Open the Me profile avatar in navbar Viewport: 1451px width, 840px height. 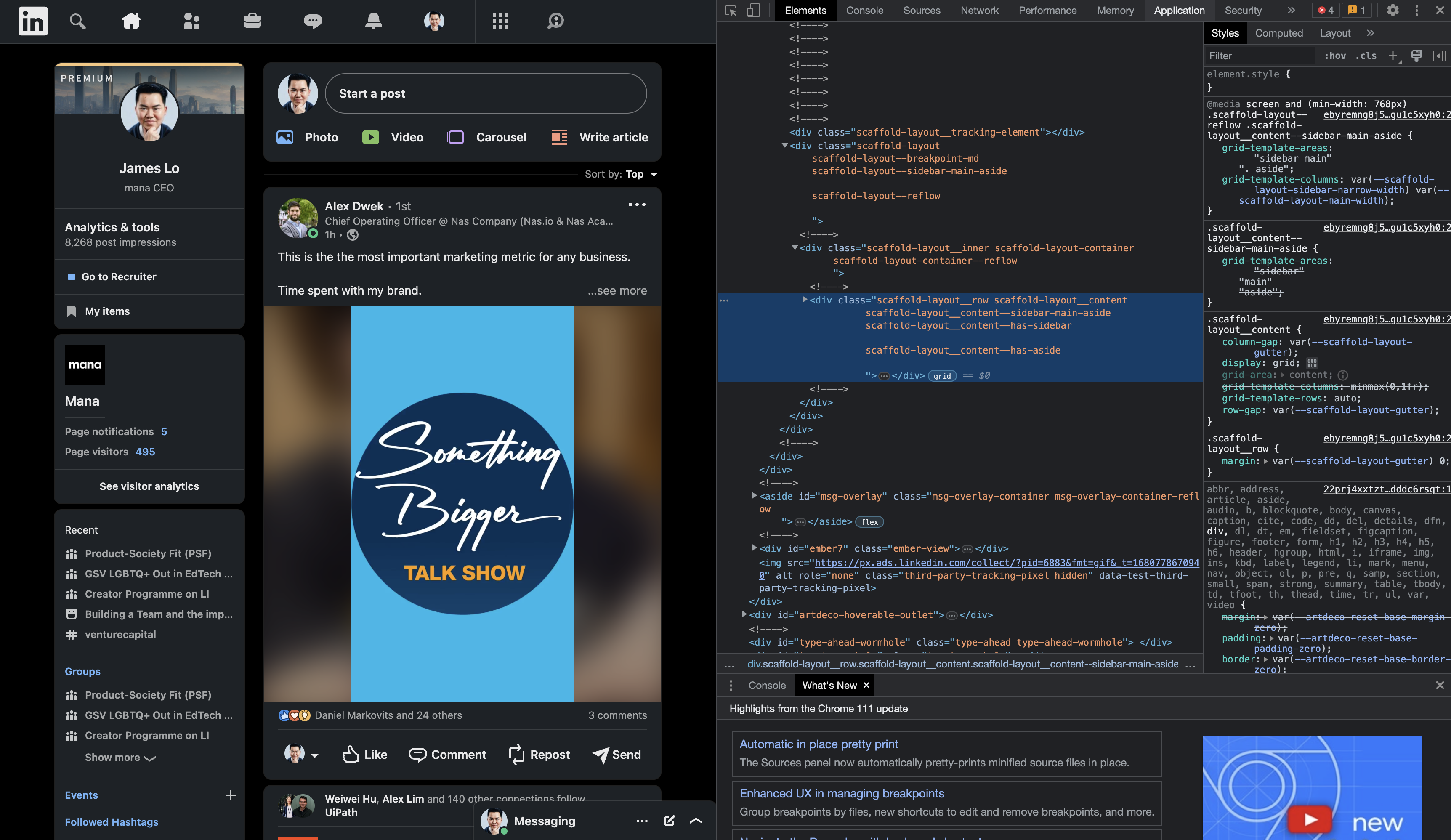pyautogui.click(x=434, y=21)
